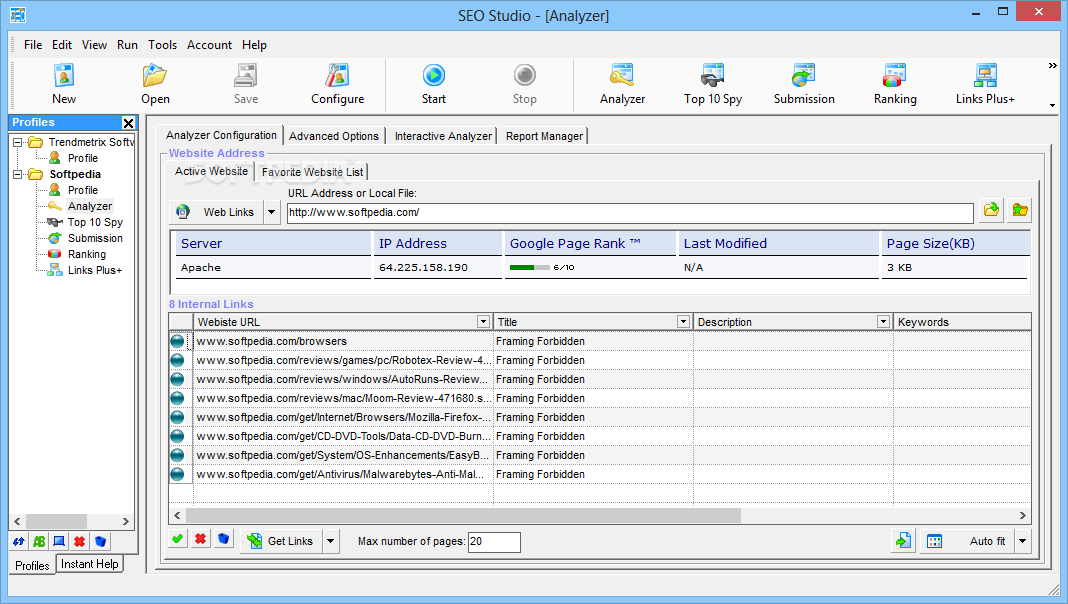This screenshot has width=1068, height=604.
Task: Click the blue arrows icon under Profiles panel
Action: pos(18,541)
